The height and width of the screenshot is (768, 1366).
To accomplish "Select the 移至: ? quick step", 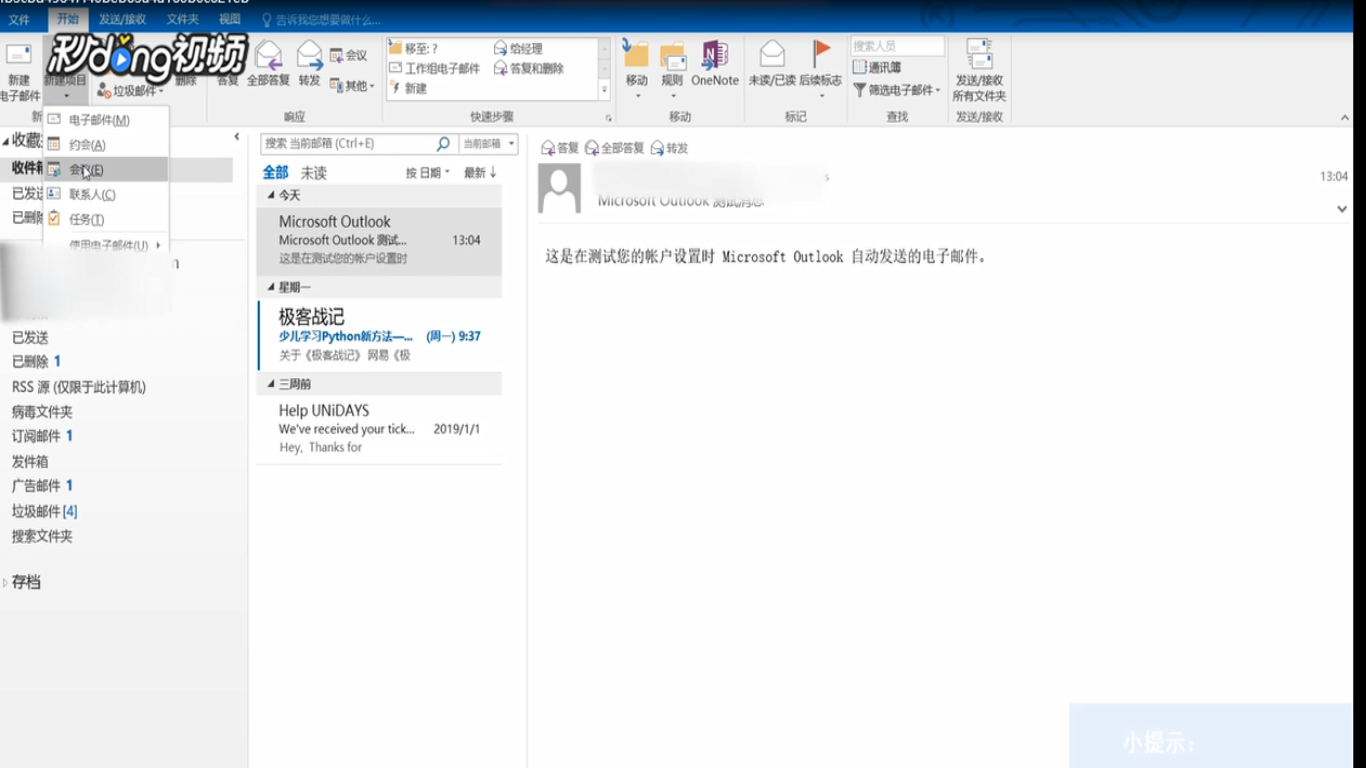I will coord(414,48).
